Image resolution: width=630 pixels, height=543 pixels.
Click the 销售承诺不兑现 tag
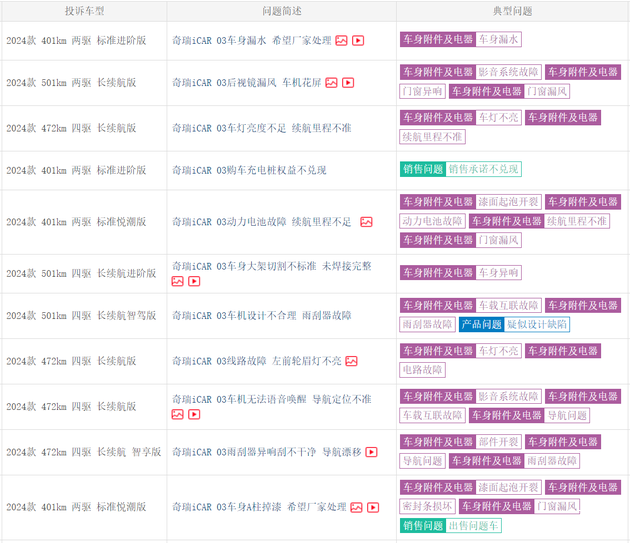[x=484, y=170]
